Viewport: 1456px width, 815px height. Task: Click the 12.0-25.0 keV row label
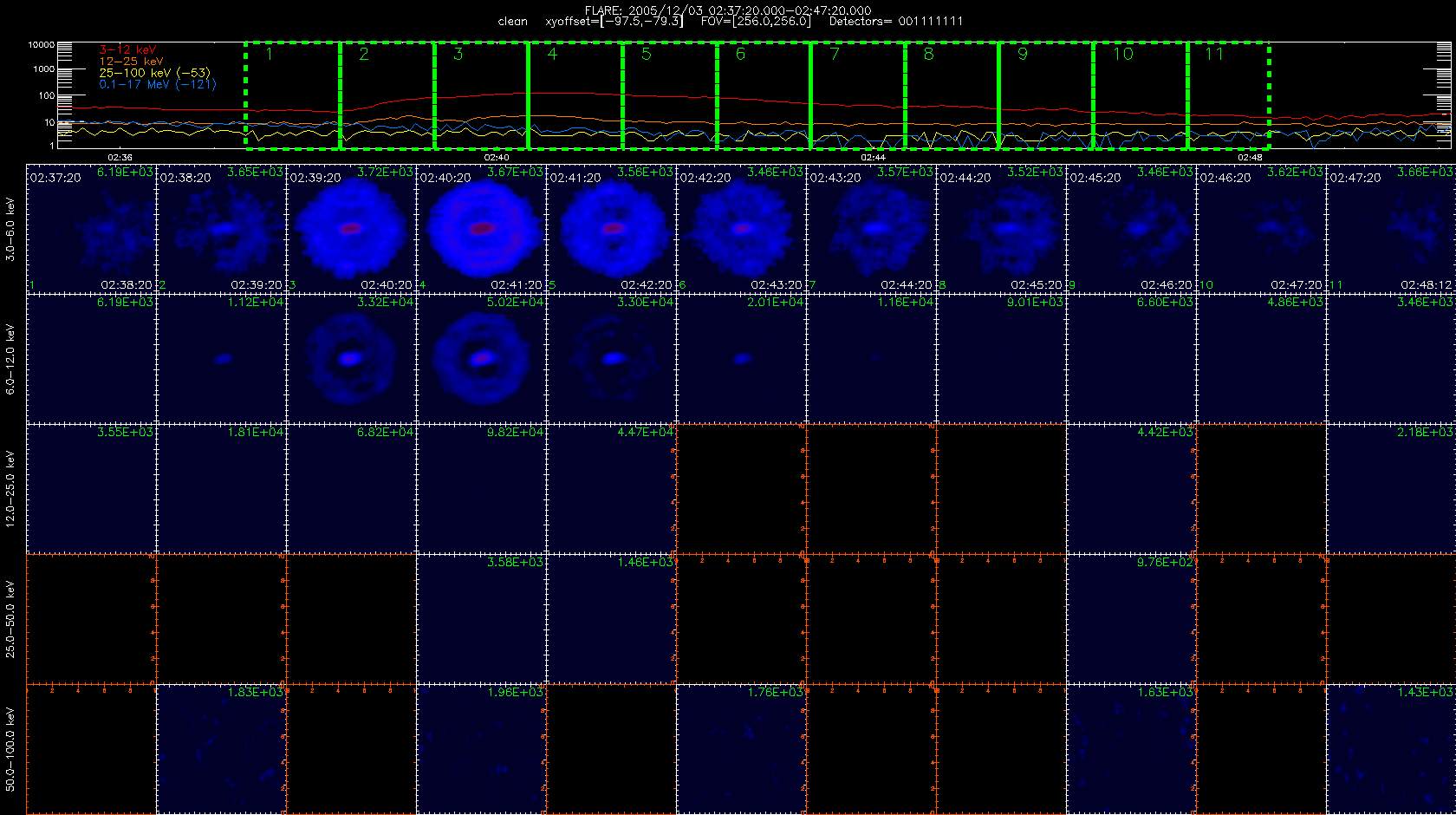[x=10, y=489]
